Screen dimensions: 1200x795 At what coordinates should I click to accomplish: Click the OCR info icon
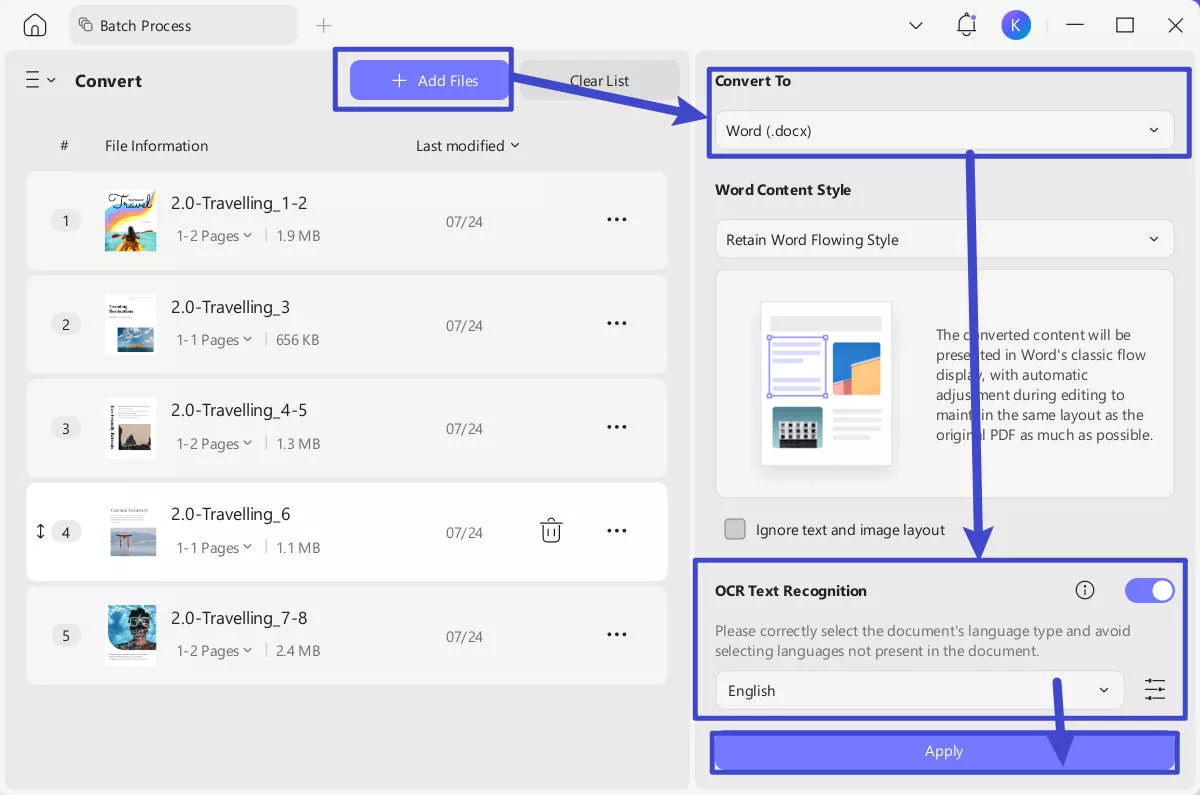pyautogui.click(x=1085, y=590)
